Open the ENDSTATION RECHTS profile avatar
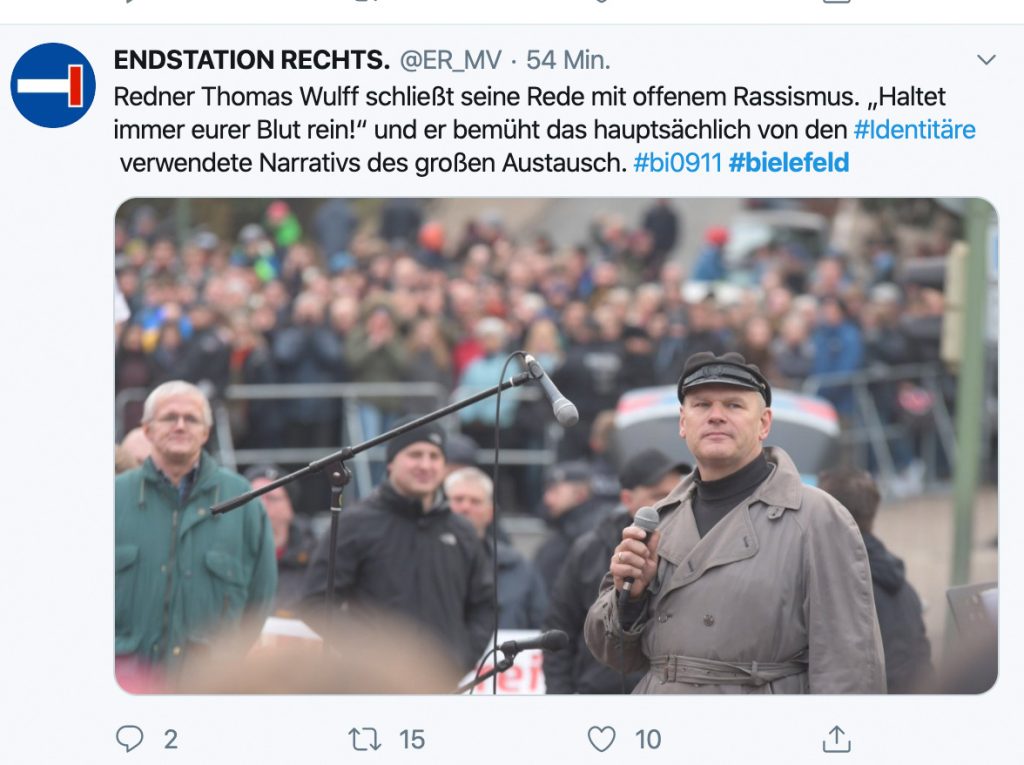 tap(53, 85)
